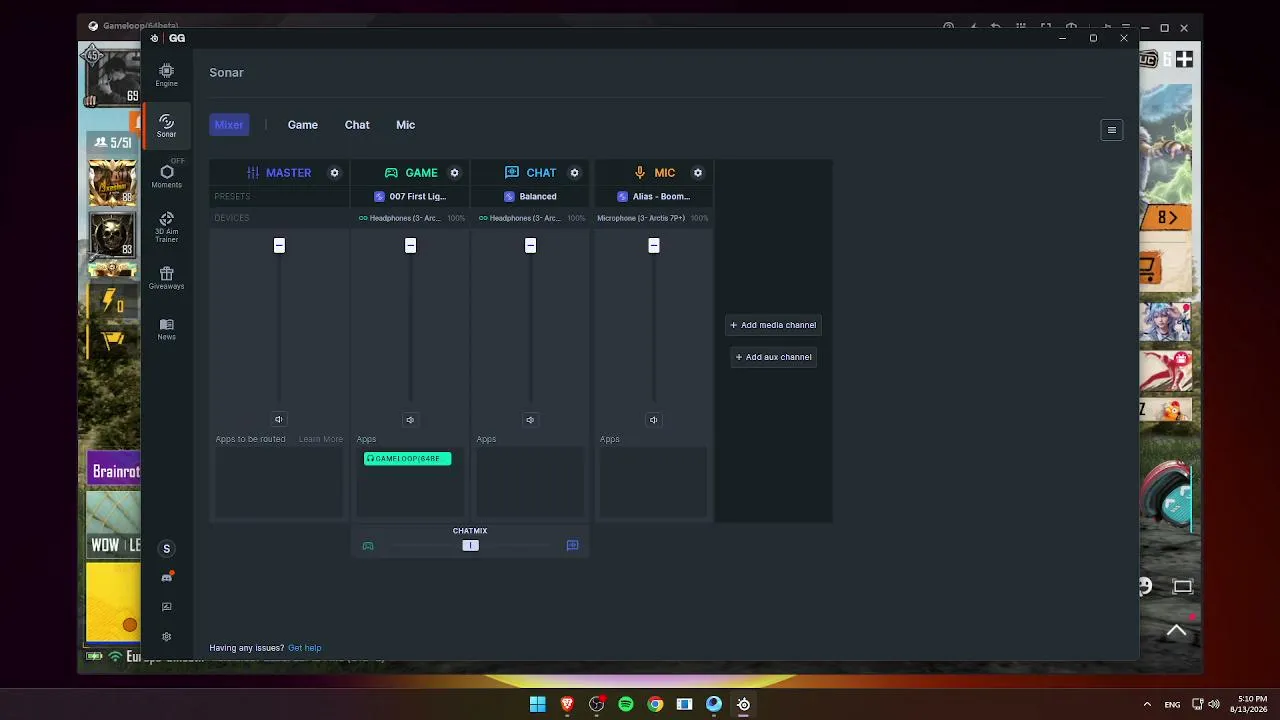This screenshot has width=1280, height=720.
Task: Show hidden system tray icons
Action: pos(1147,704)
